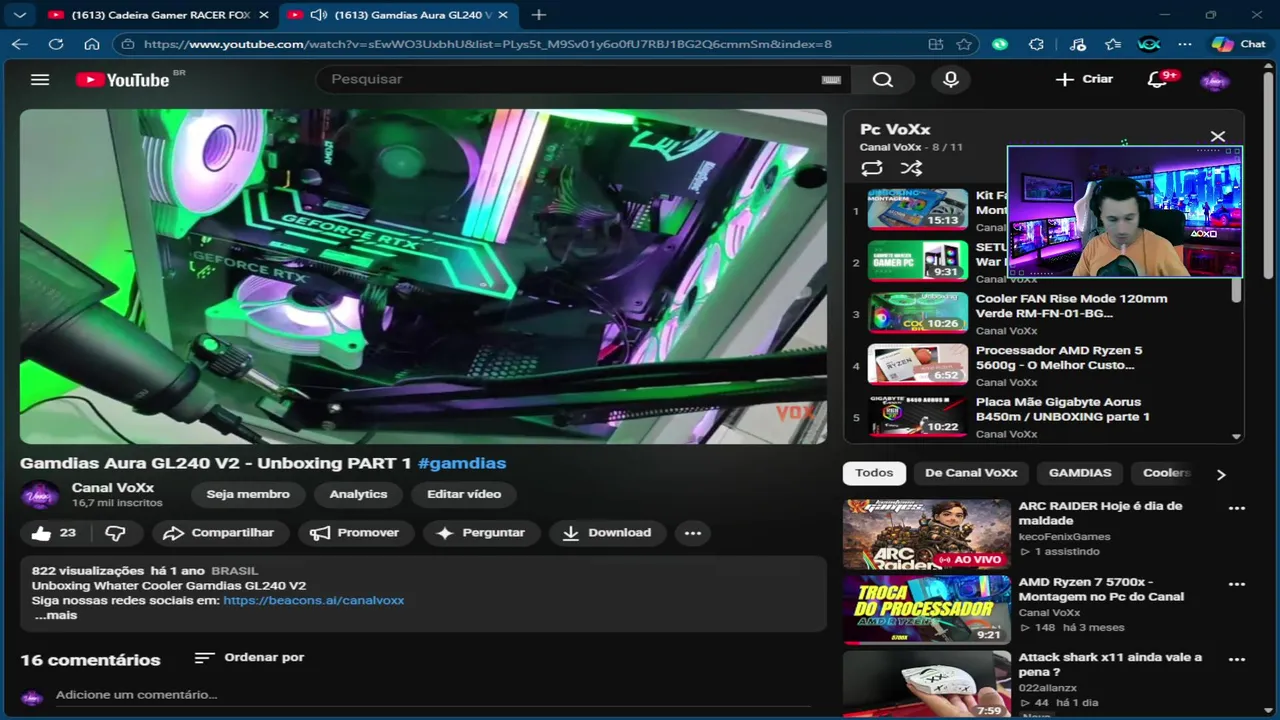The height and width of the screenshot is (720, 1280).
Task: Click the Download button
Action: pos(607,533)
